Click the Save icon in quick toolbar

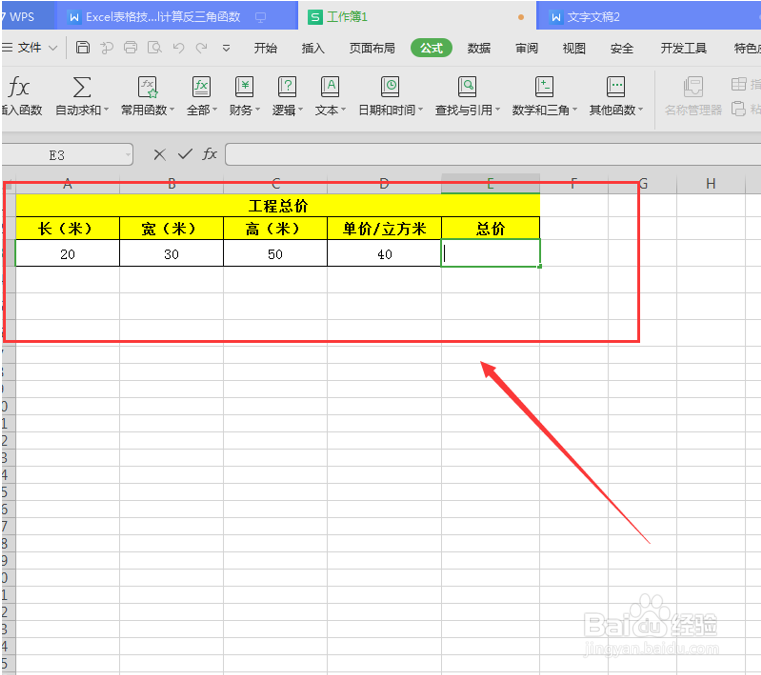[x=83, y=48]
